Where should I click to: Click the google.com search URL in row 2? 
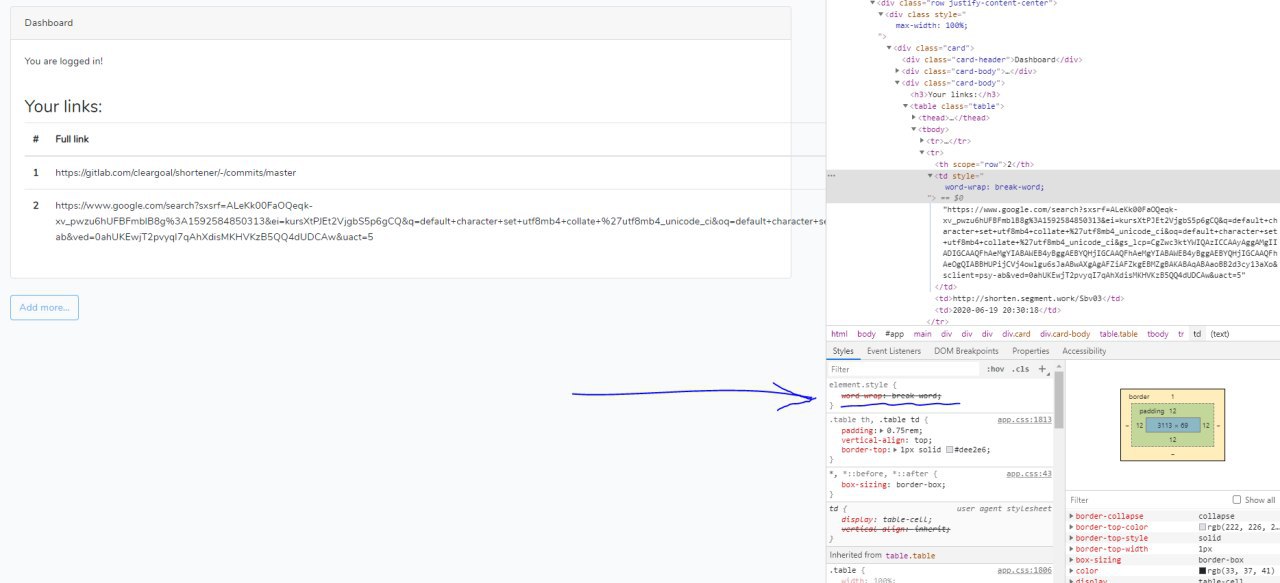(x=440, y=221)
